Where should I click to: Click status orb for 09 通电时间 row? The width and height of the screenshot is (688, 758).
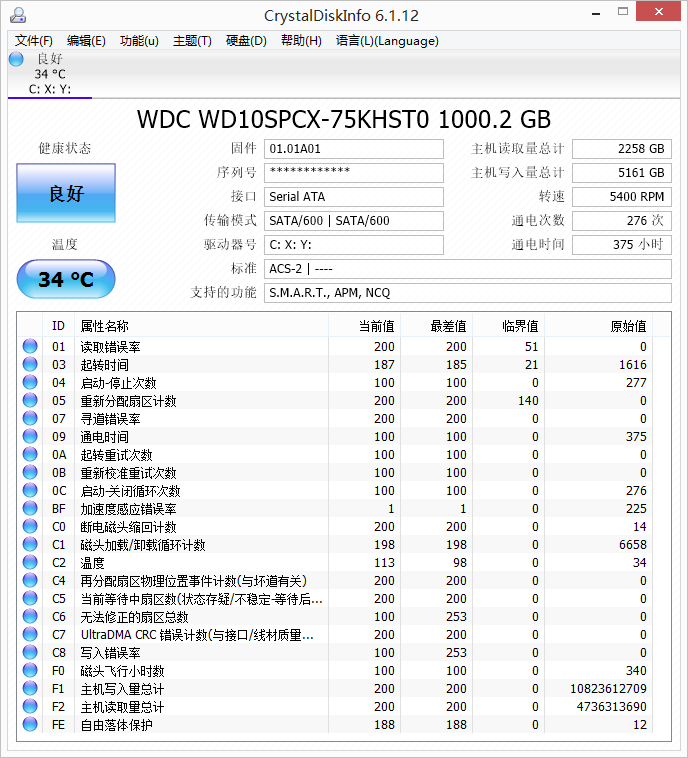tap(30, 436)
